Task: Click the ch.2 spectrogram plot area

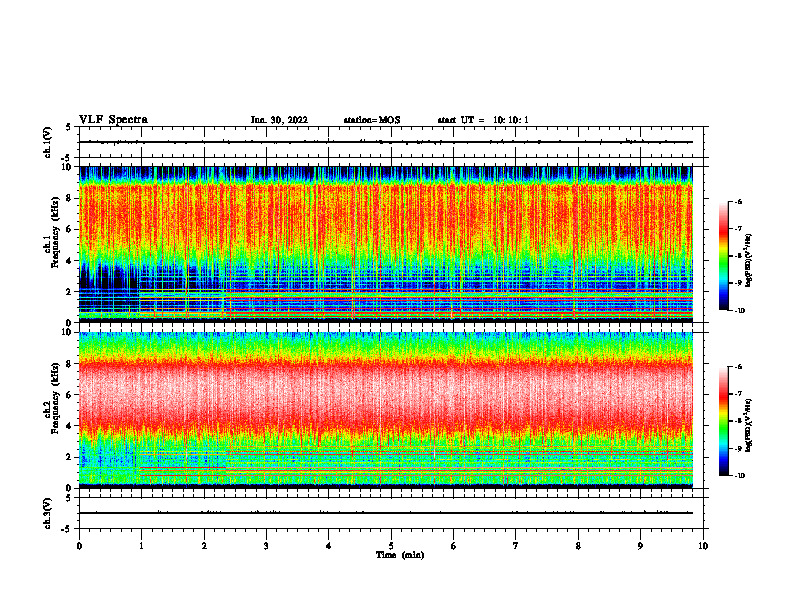Action: 386,410
